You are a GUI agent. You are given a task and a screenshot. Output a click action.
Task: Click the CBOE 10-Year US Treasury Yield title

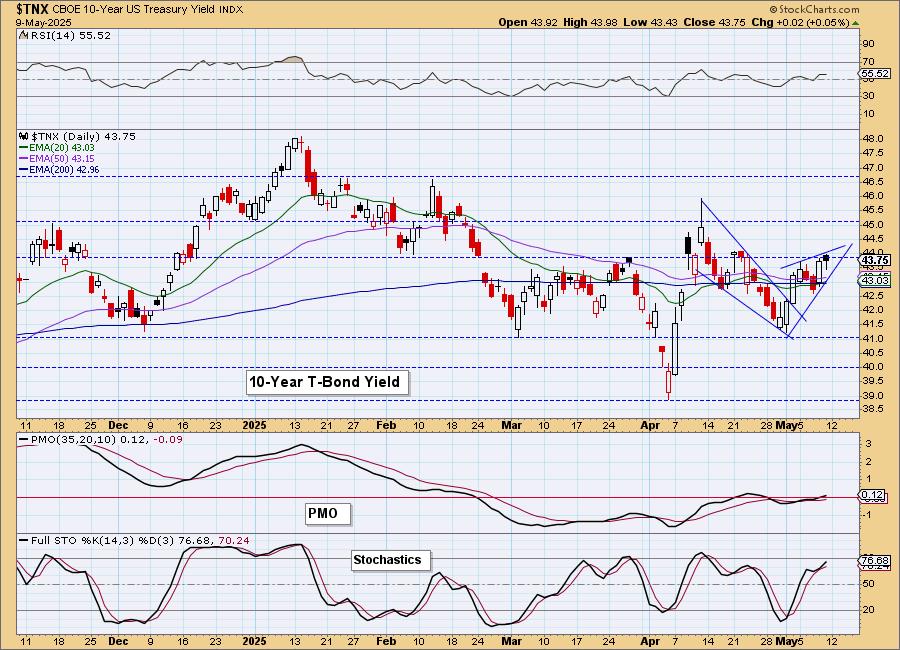click(134, 10)
